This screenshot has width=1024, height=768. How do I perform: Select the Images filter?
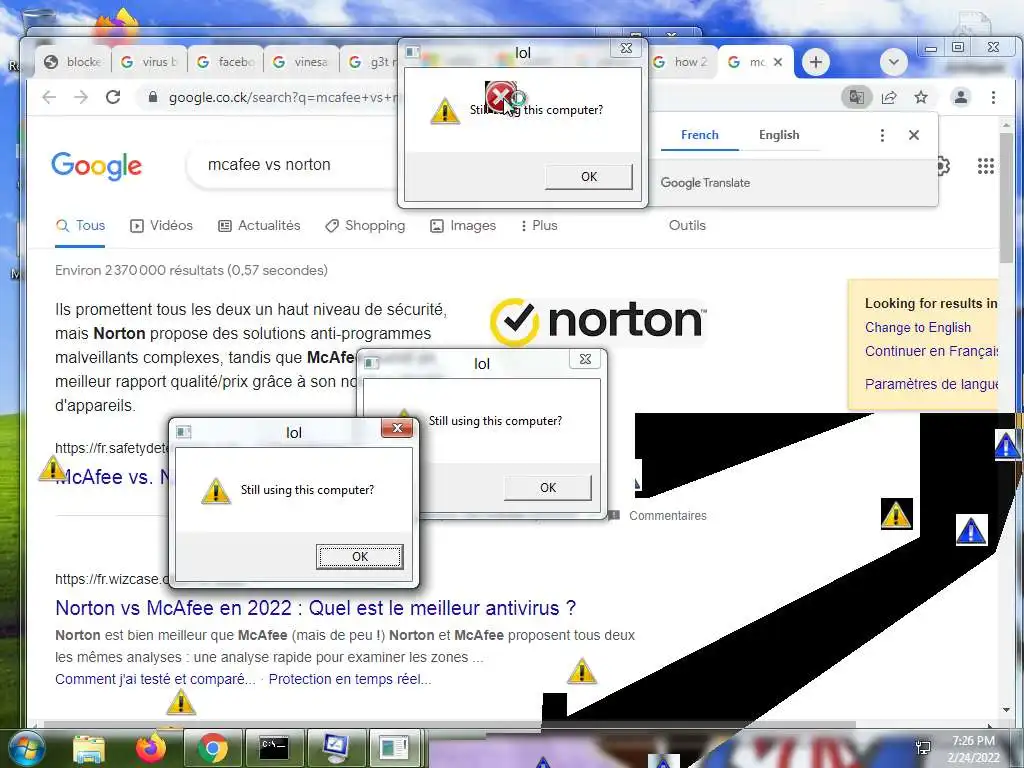pyautogui.click(x=463, y=225)
